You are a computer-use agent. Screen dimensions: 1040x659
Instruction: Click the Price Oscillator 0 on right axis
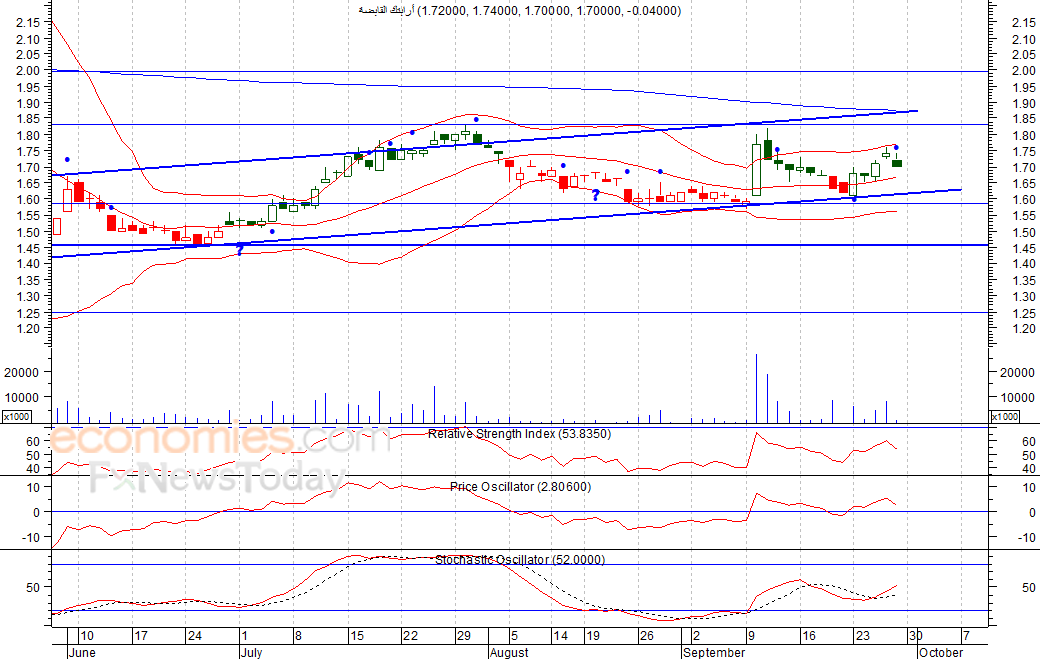click(x=1031, y=512)
